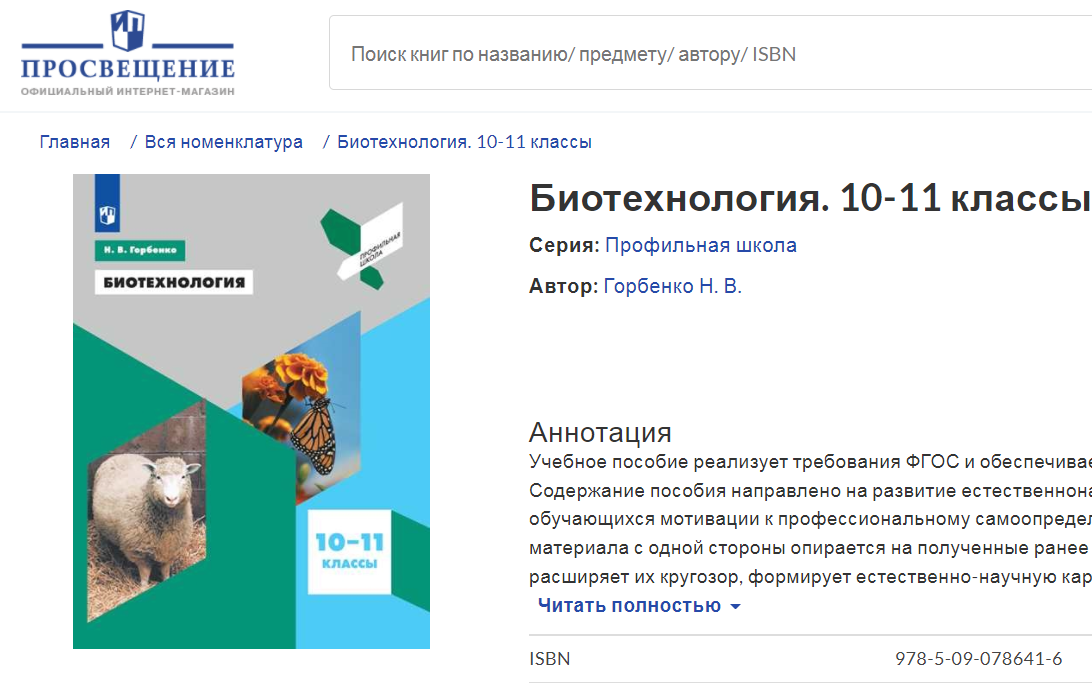The image size is (1092, 684).
Task: Expand annotation with Читать полностью
Action: [x=628, y=606]
